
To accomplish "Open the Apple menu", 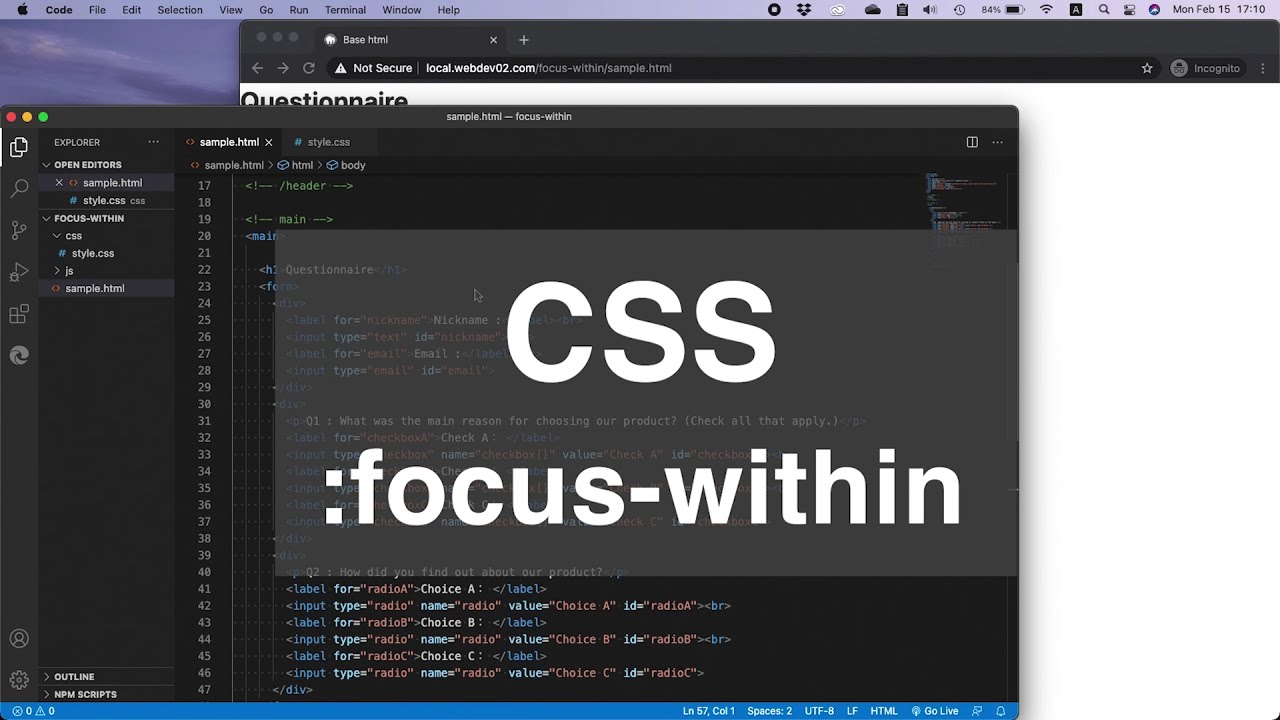I will coord(22,10).
